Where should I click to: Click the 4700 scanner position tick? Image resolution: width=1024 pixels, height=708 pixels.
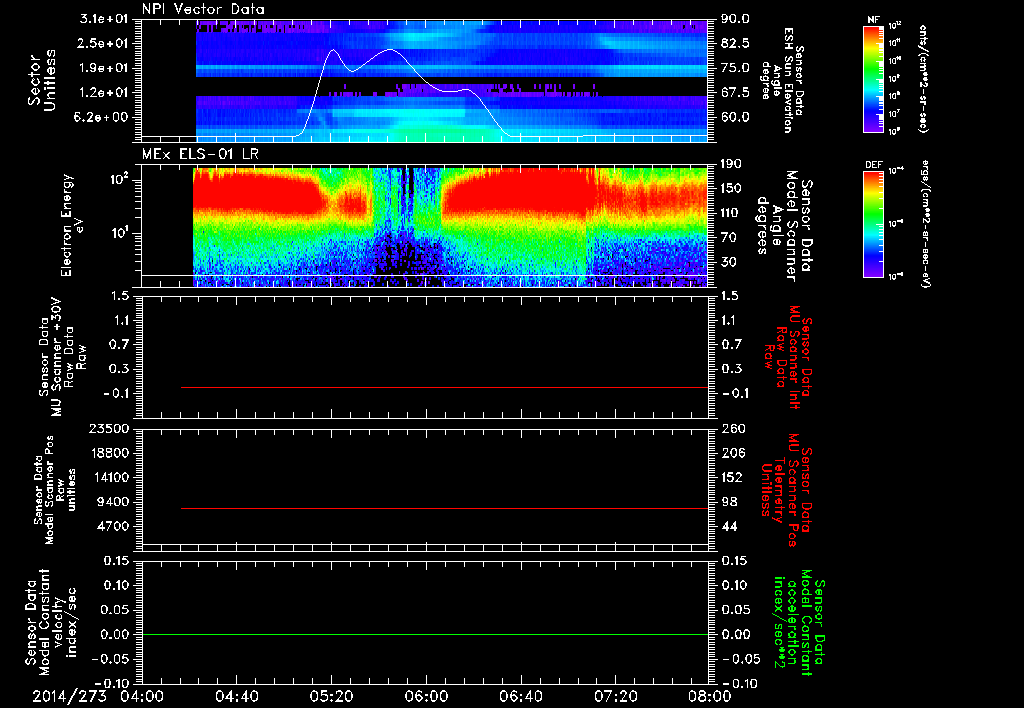tap(112, 526)
